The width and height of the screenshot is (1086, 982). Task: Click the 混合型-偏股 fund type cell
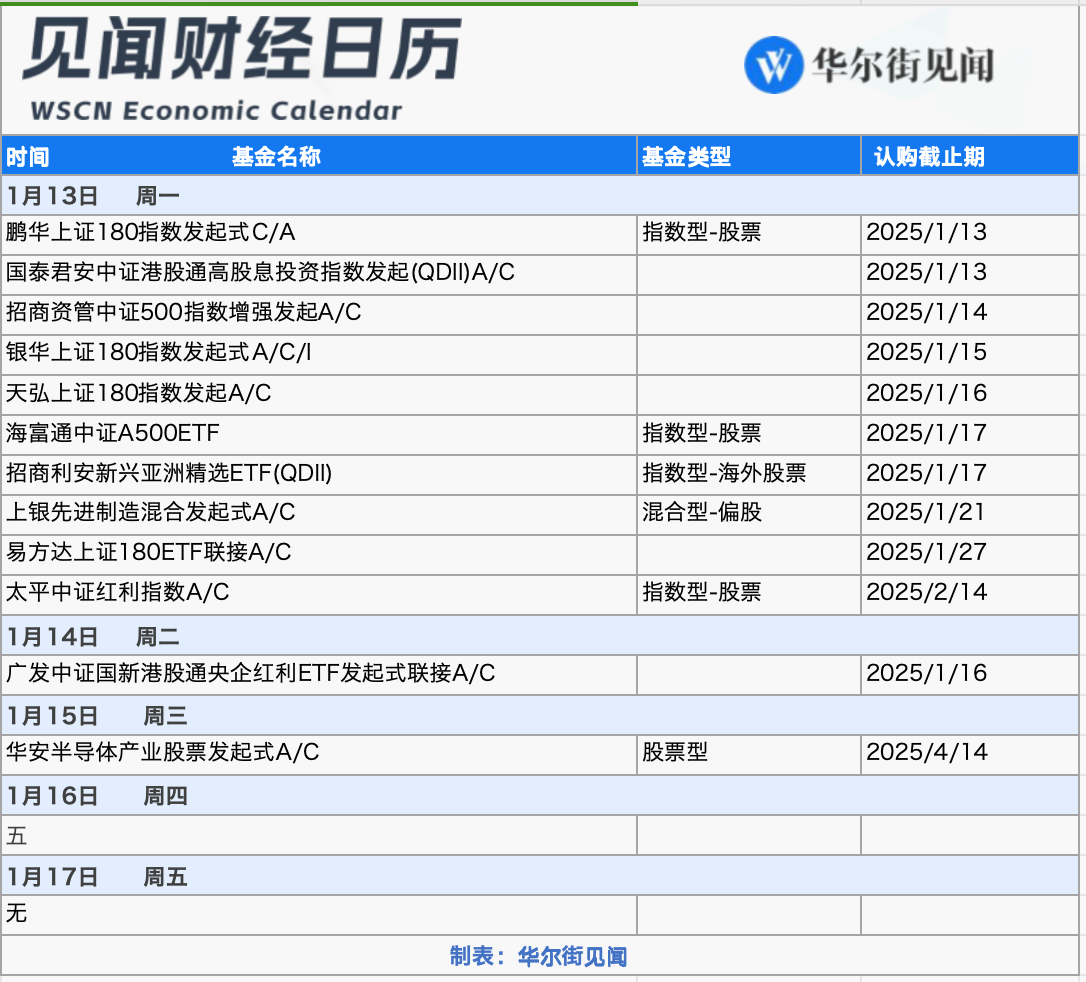tap(702, 512)
